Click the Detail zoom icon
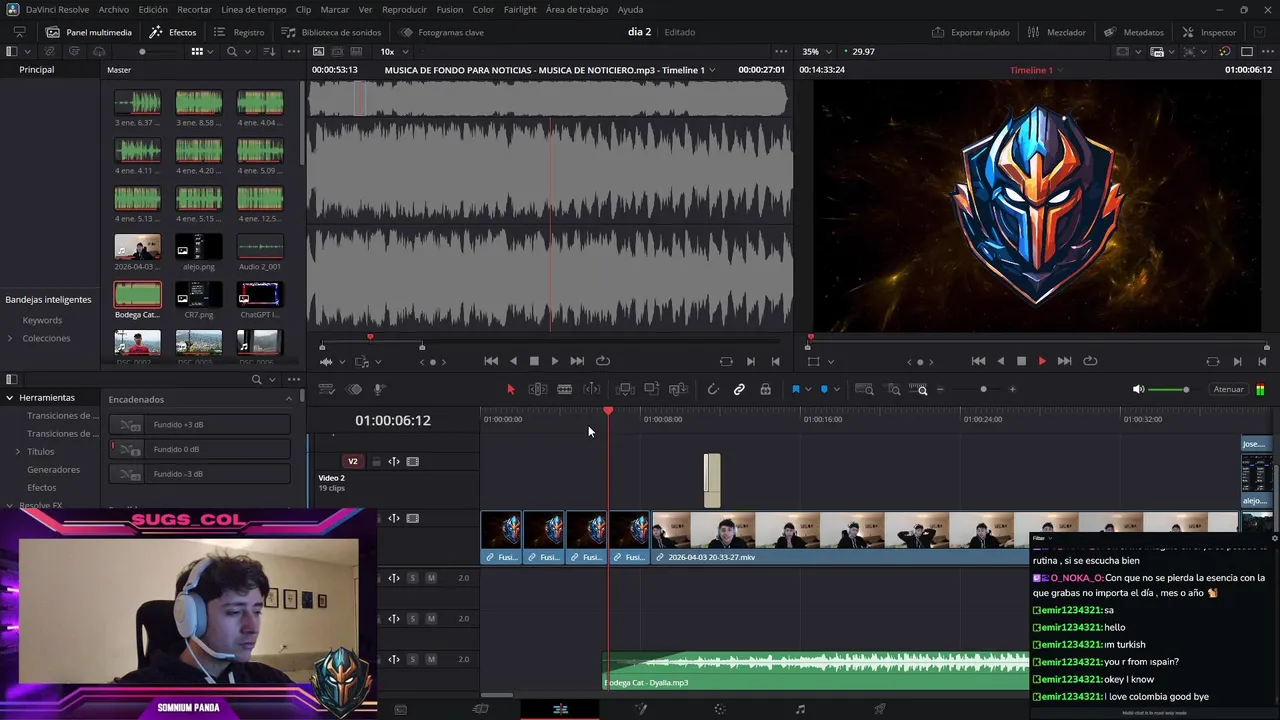Viewport: 1280px width, 720px height. [x=894, y=389]
